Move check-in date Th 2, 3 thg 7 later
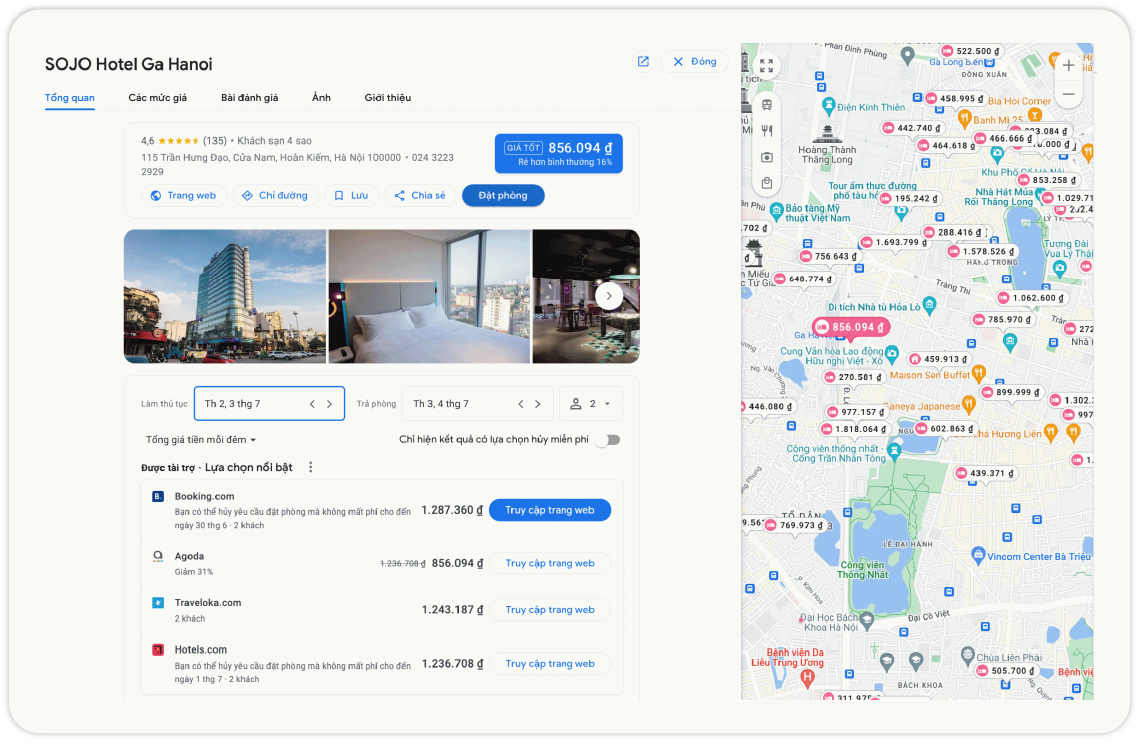The width and height of the screenshot is (1139, 743). [330, 404]
